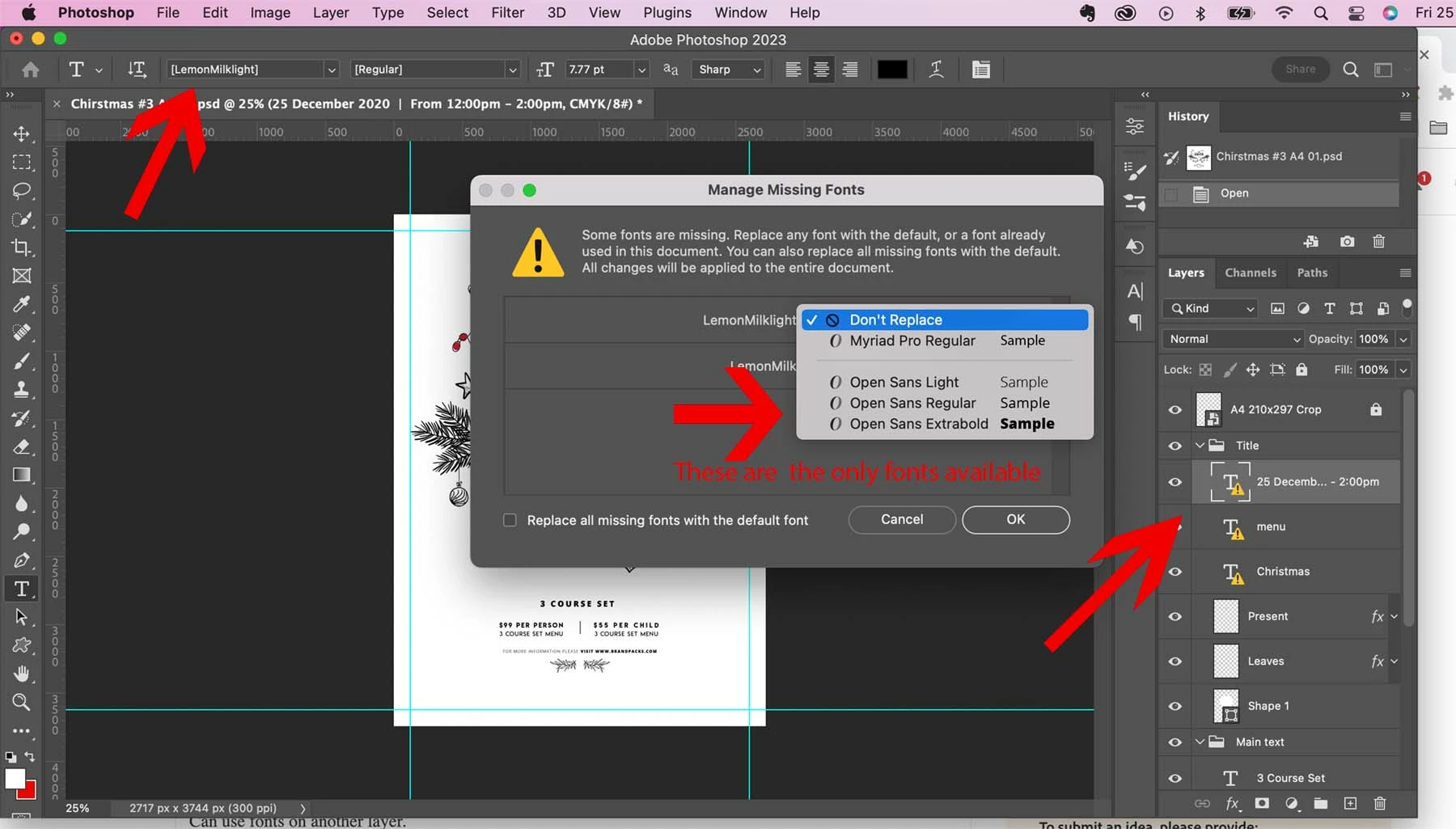Select the Pen tool
Image resolution: width=1456 pixels, height=829 pixels.
tap(22, 560)
